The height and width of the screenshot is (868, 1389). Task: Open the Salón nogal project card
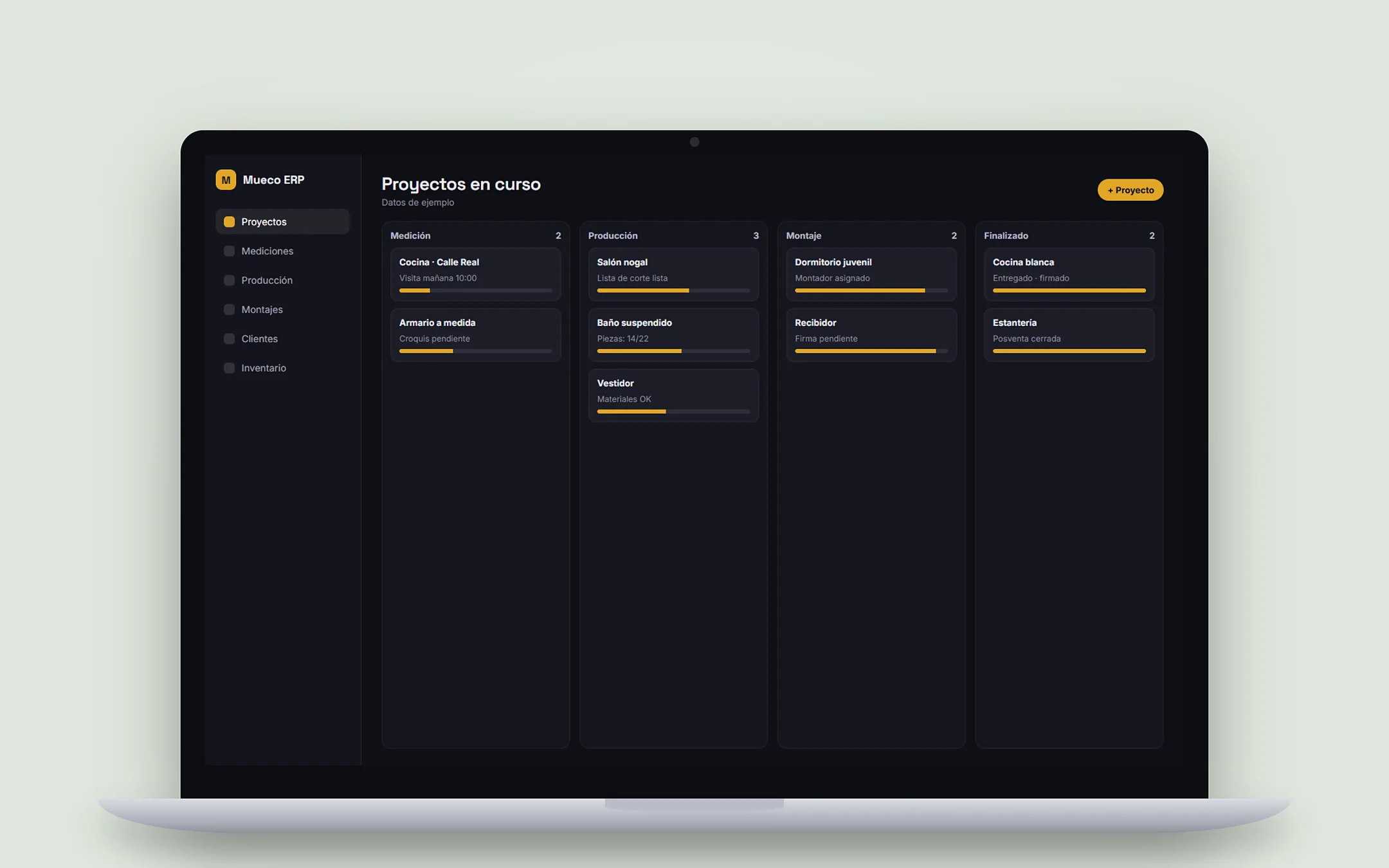click(673, 275)
